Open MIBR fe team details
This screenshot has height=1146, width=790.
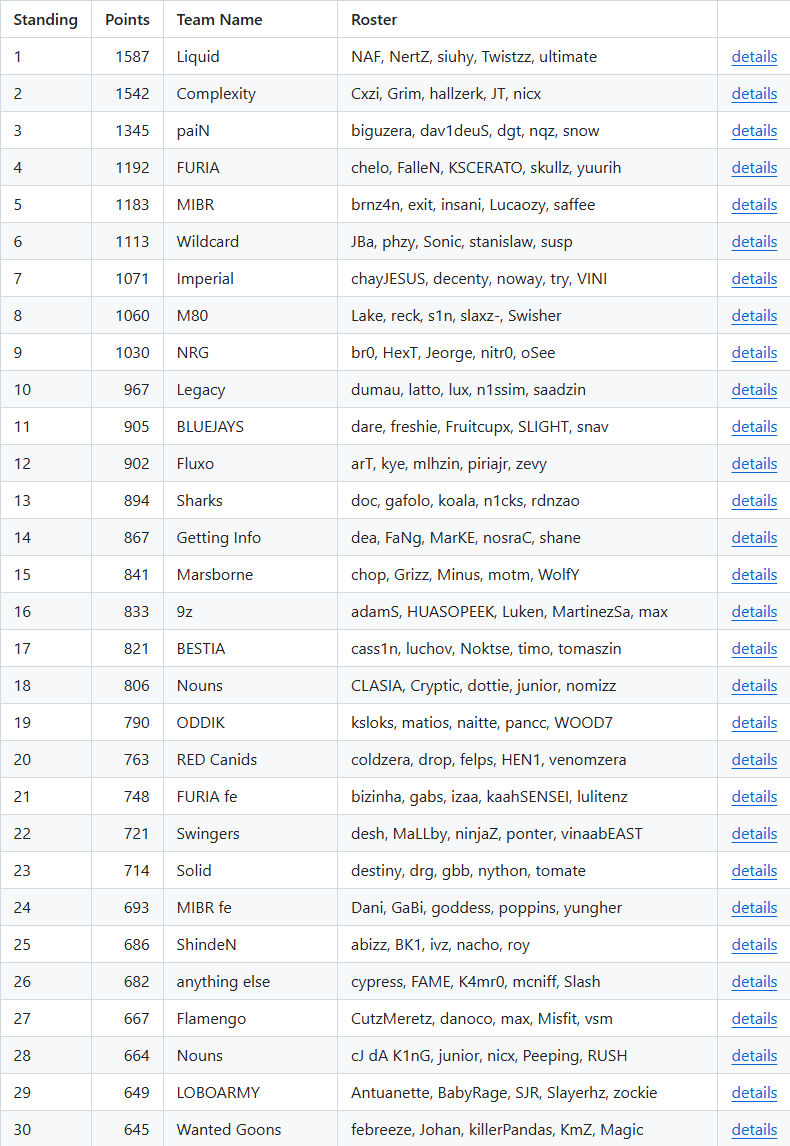pos(754,908)
